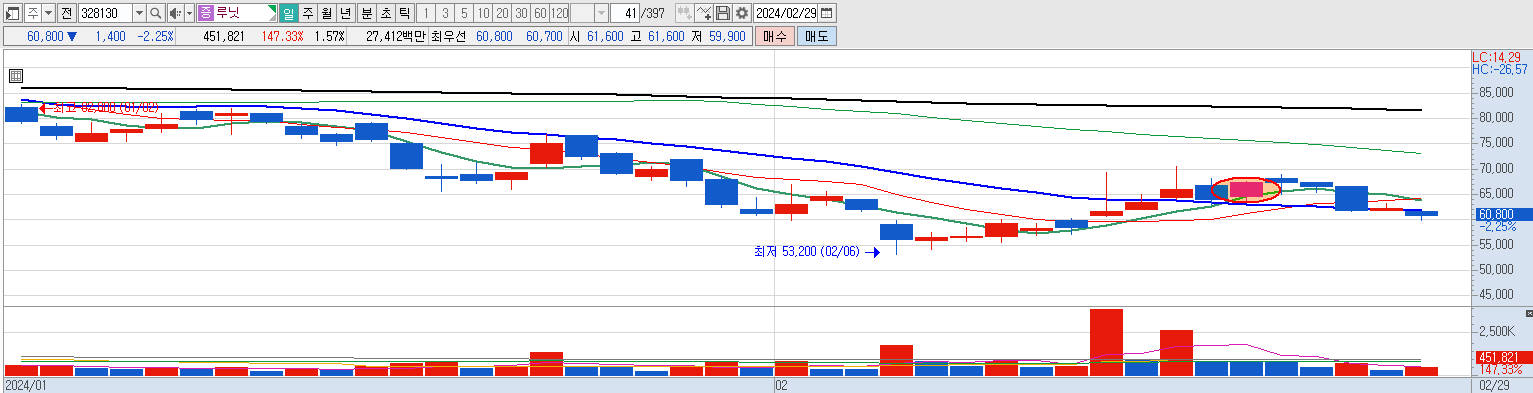Choose the 60 interval button
The image size is (1533, 393).
[x=540, y=13]
